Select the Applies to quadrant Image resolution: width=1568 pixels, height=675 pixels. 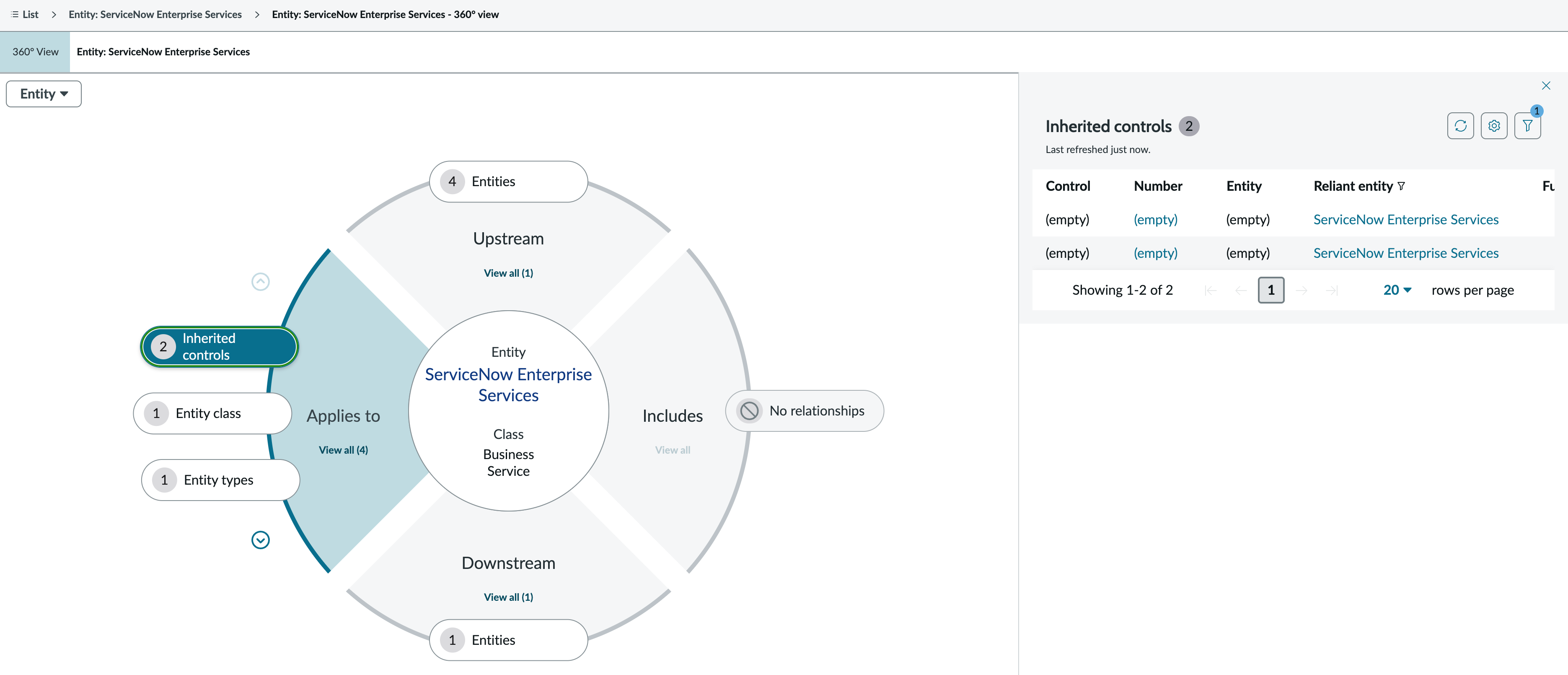(343, 416)
